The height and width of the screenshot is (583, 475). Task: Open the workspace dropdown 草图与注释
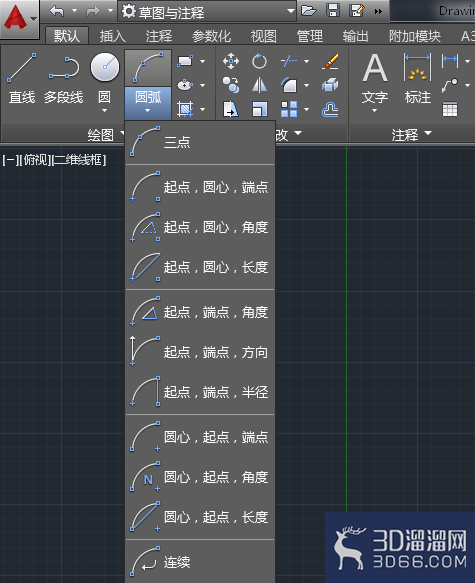pos(207,12)
